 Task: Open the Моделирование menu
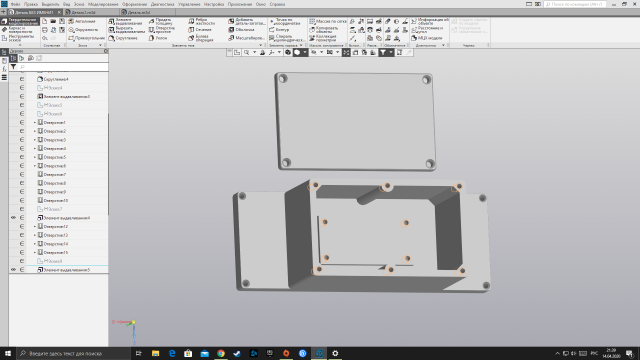click(x=103, y=4)
